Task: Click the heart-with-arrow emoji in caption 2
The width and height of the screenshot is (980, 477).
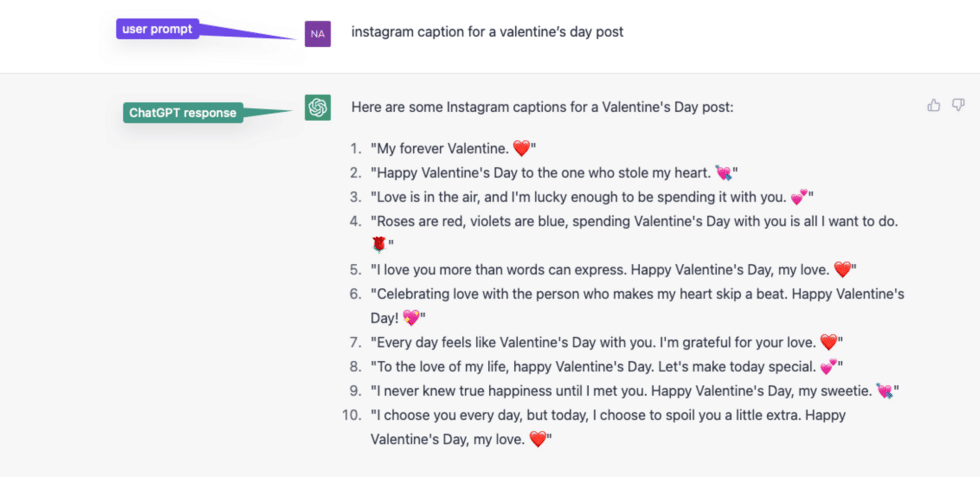Action: [724, 173]
